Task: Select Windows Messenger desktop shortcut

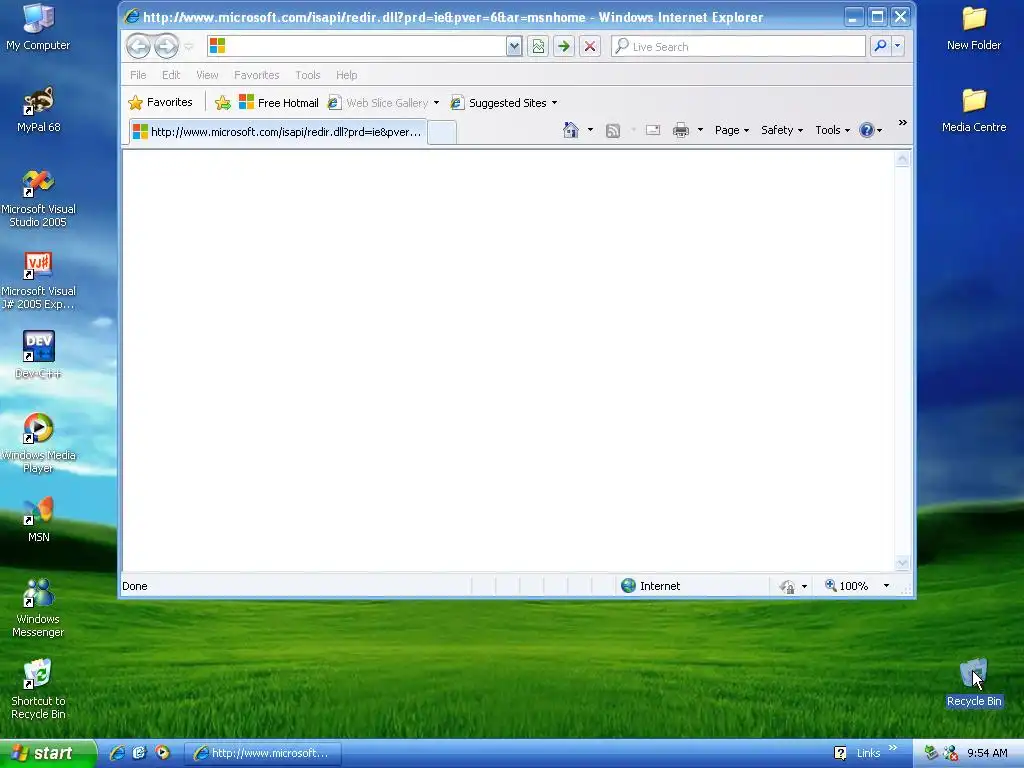Action: click(38, 607)
